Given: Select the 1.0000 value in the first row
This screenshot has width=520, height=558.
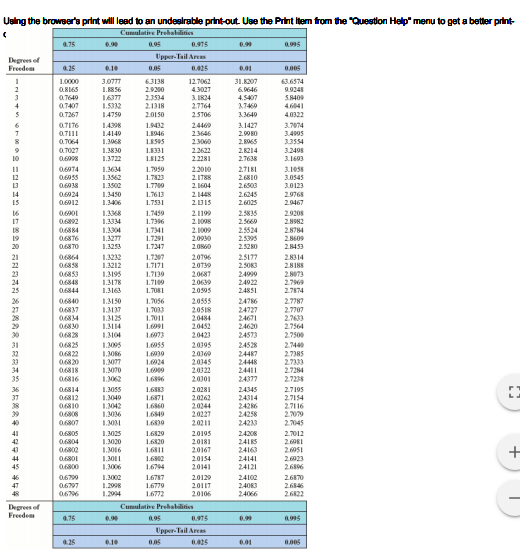Looking at the screenshot, I should 69,81.
